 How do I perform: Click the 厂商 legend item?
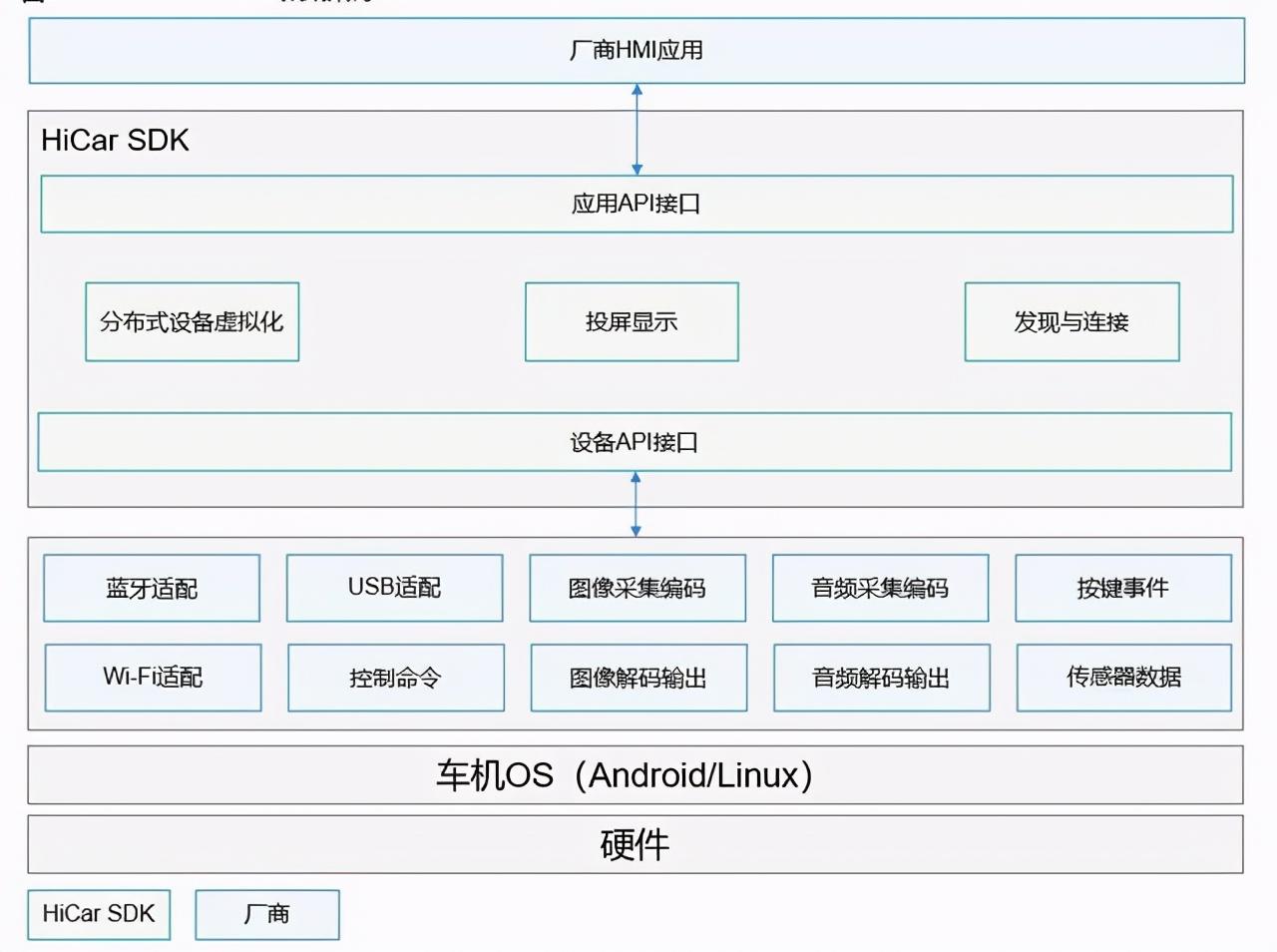click(267, 914)
